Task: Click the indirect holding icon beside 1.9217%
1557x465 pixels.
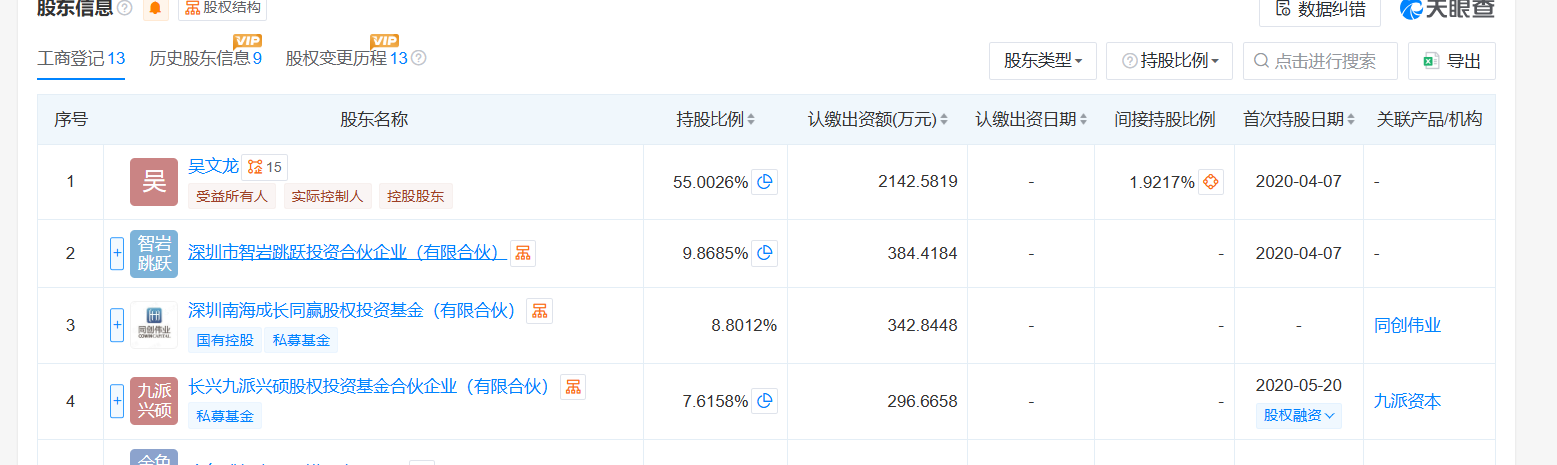Action: [x=1211, y=182]
